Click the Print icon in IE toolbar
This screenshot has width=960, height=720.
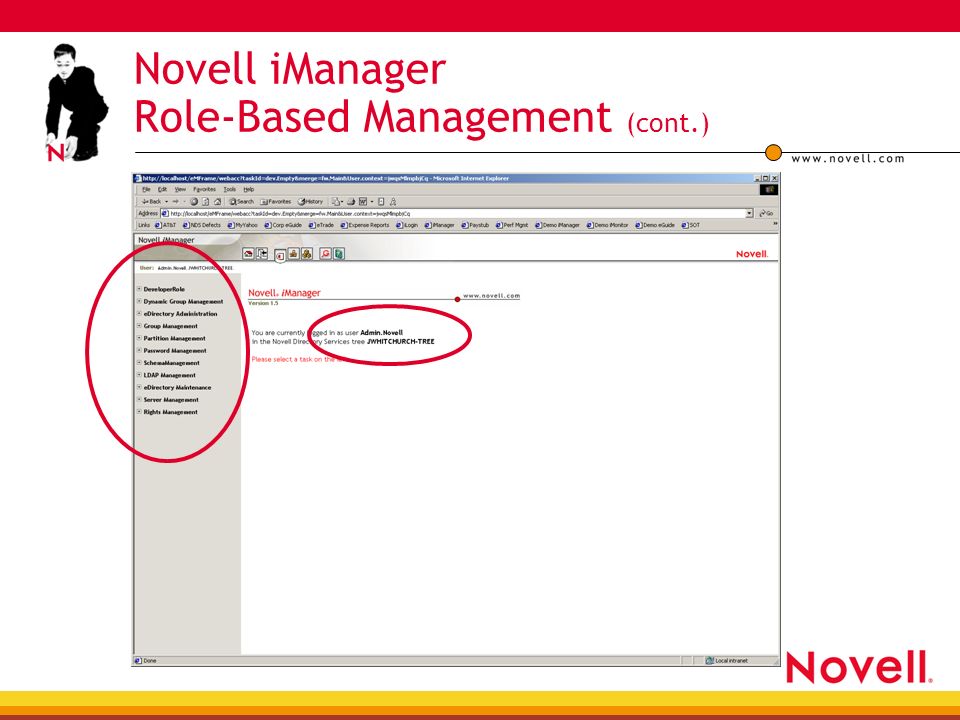tap(351, 201)
